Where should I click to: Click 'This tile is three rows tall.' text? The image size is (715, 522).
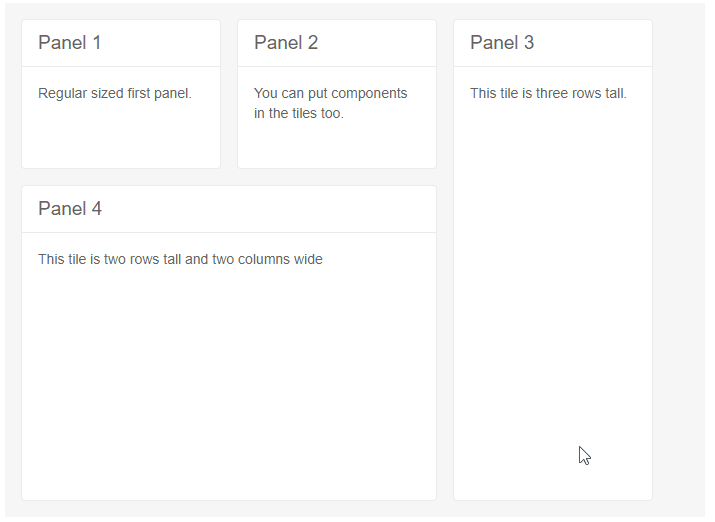548,94
